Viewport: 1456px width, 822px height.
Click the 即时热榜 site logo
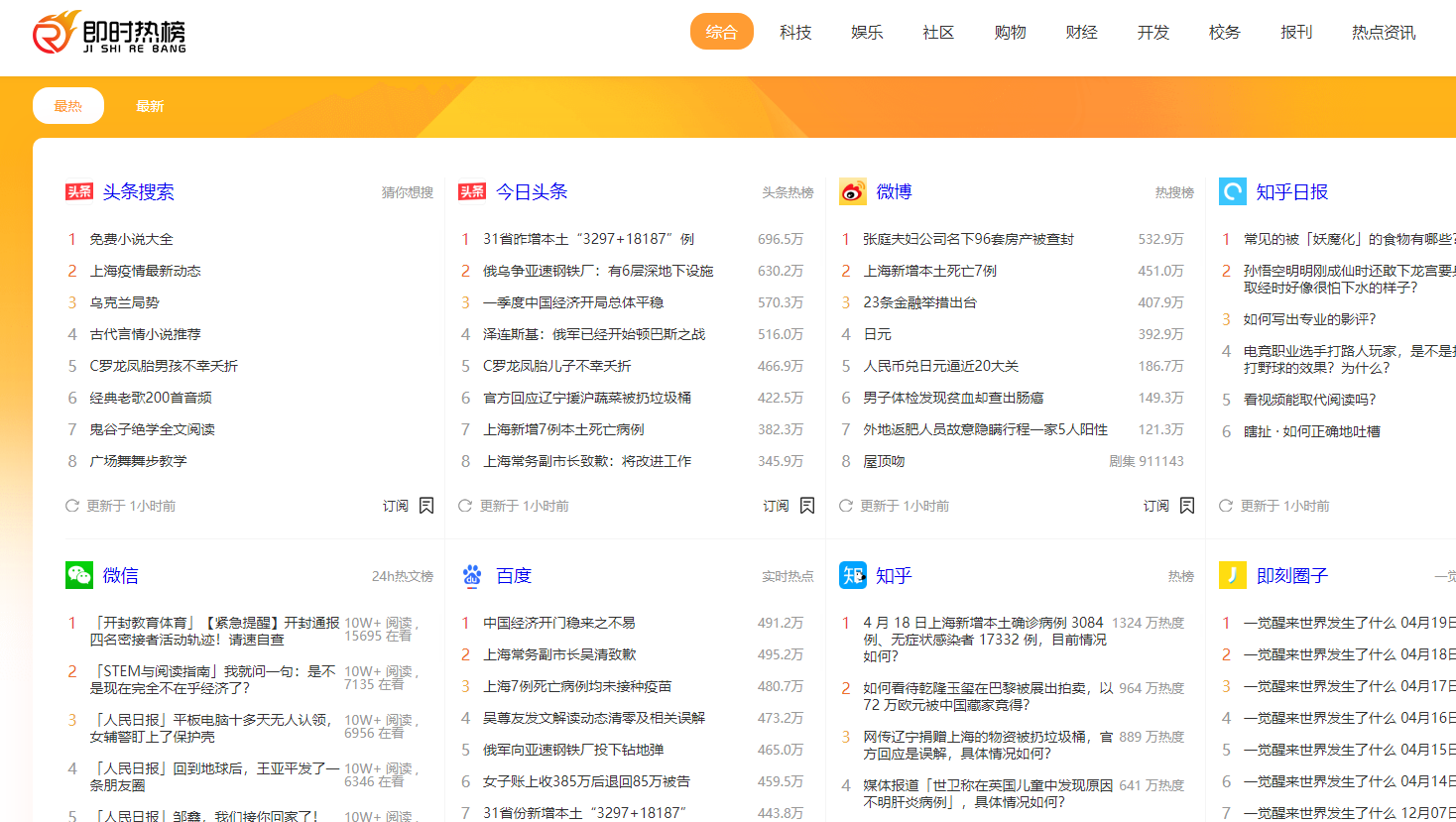coord(109,33)
